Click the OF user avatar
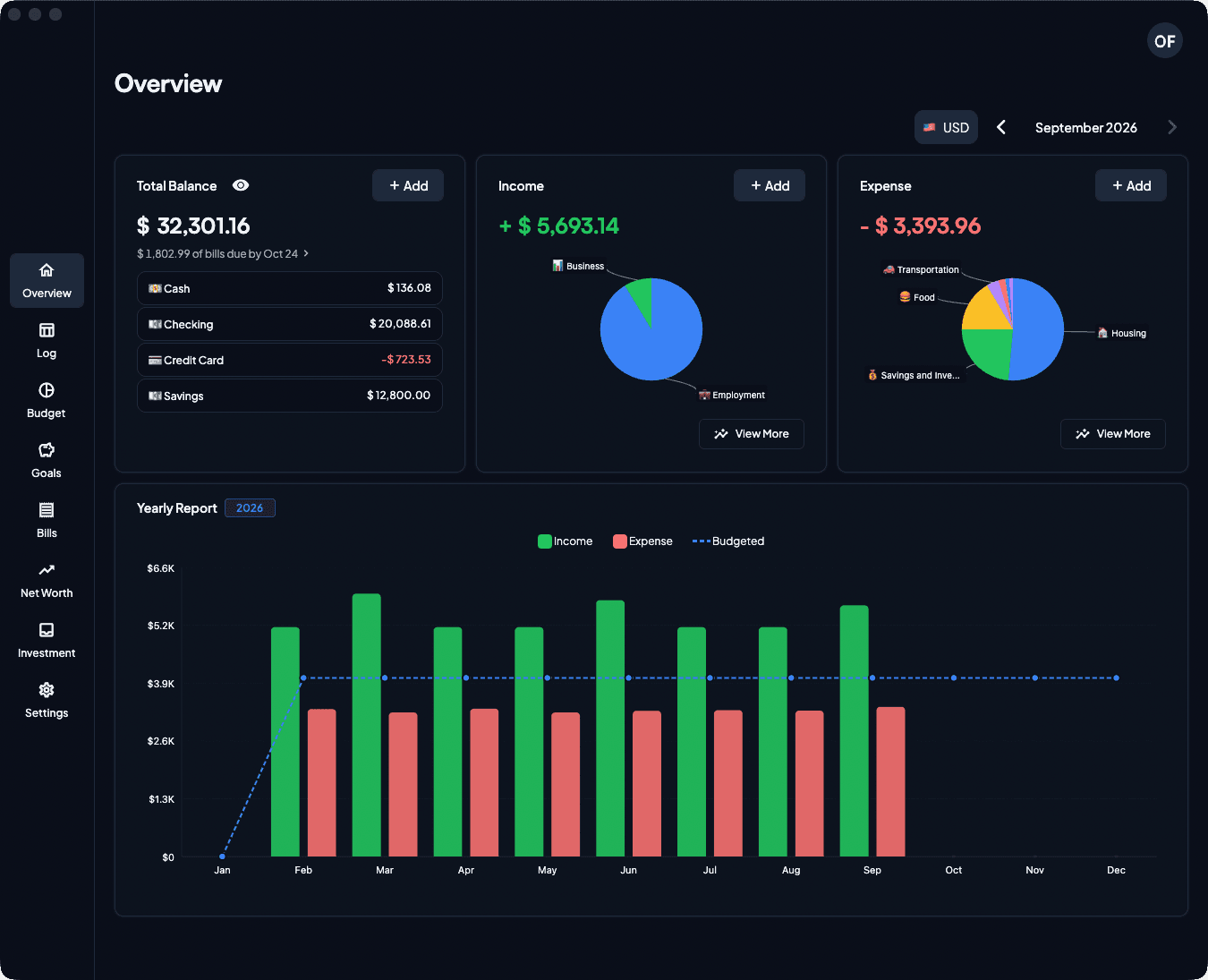 1165,41
